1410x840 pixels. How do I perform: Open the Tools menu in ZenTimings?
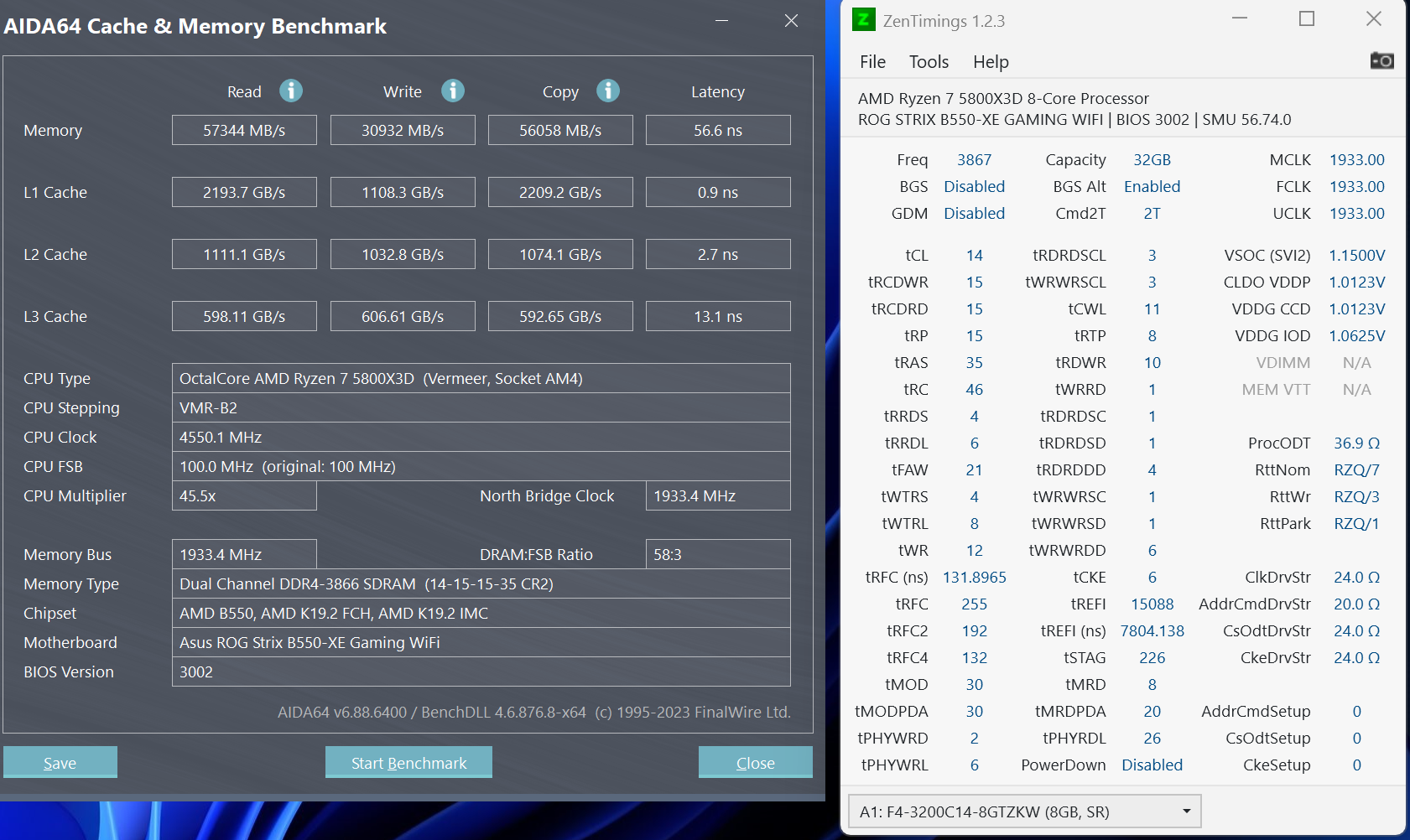929,62
